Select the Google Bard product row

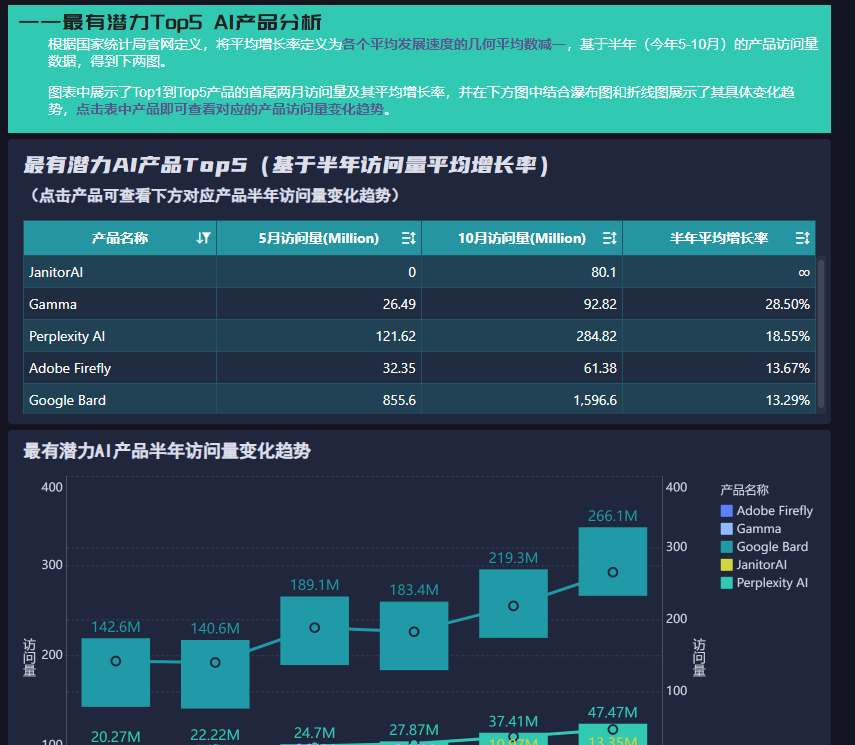pos(419,400)
